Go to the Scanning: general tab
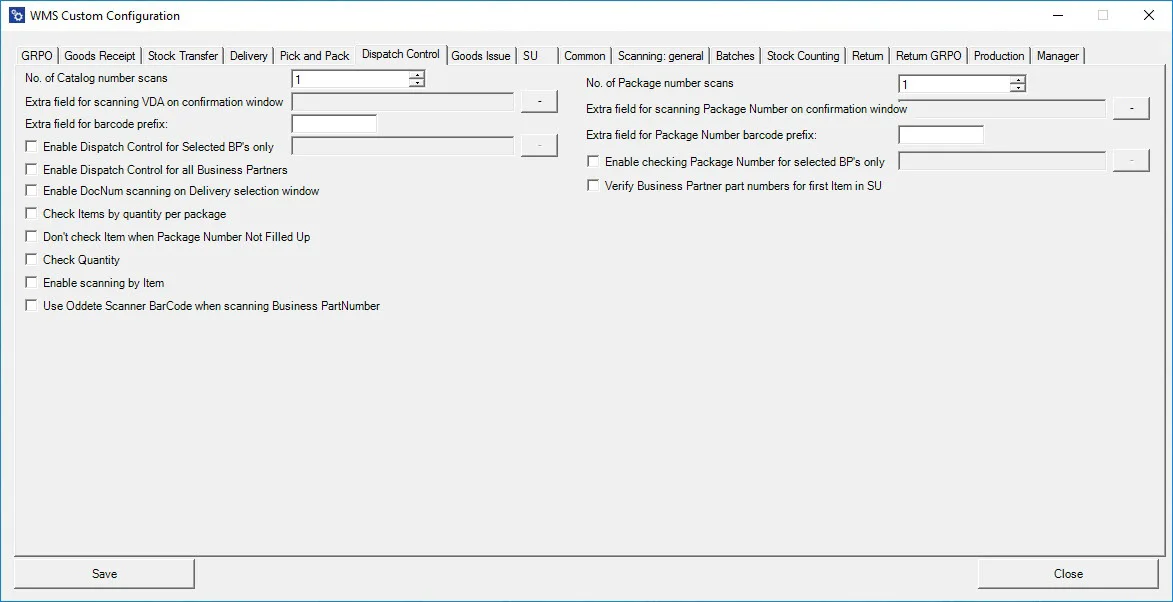Image resolution: width=1173 pixels, height=602 pixels. [x=660, y=56]
